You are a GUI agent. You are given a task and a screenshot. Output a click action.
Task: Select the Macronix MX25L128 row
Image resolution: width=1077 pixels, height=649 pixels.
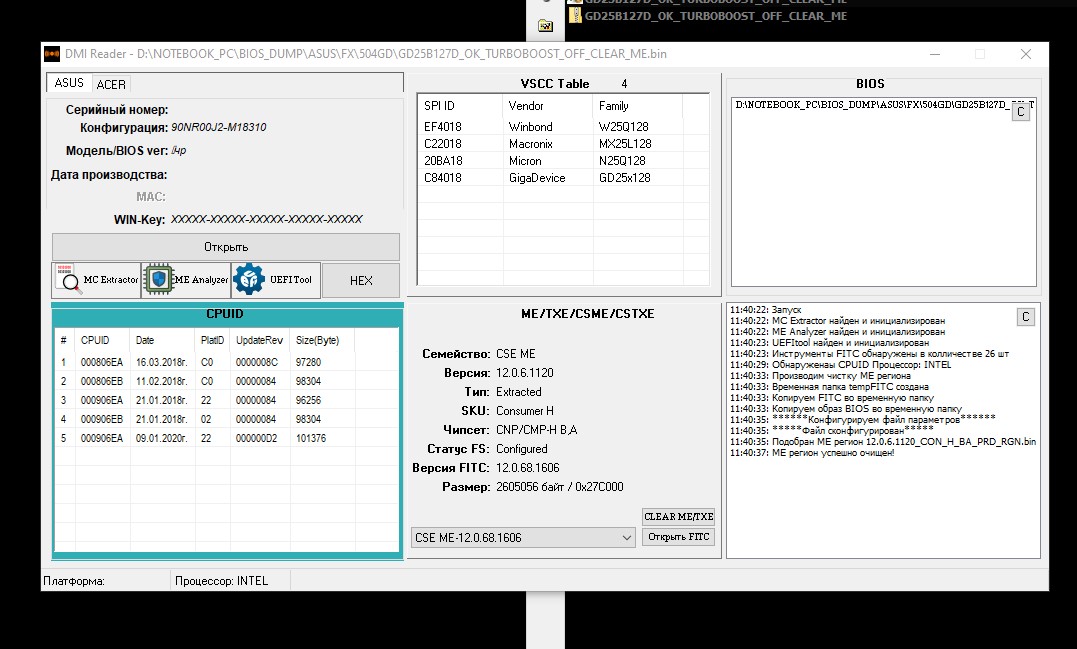563,144
